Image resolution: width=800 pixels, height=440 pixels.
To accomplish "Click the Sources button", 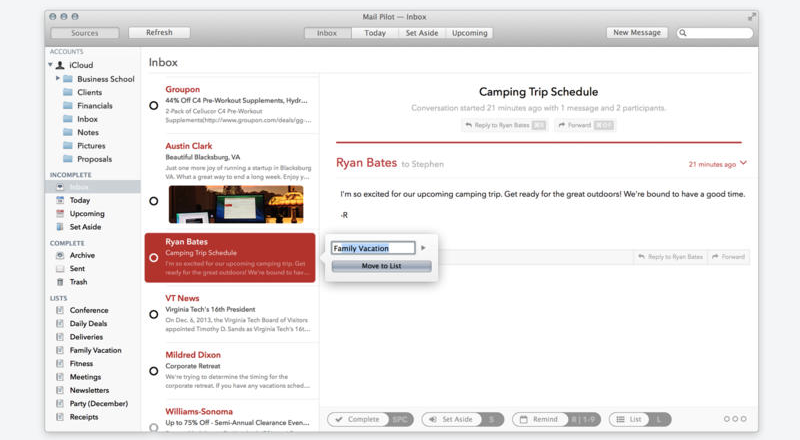I will click(x=85, y=33).
